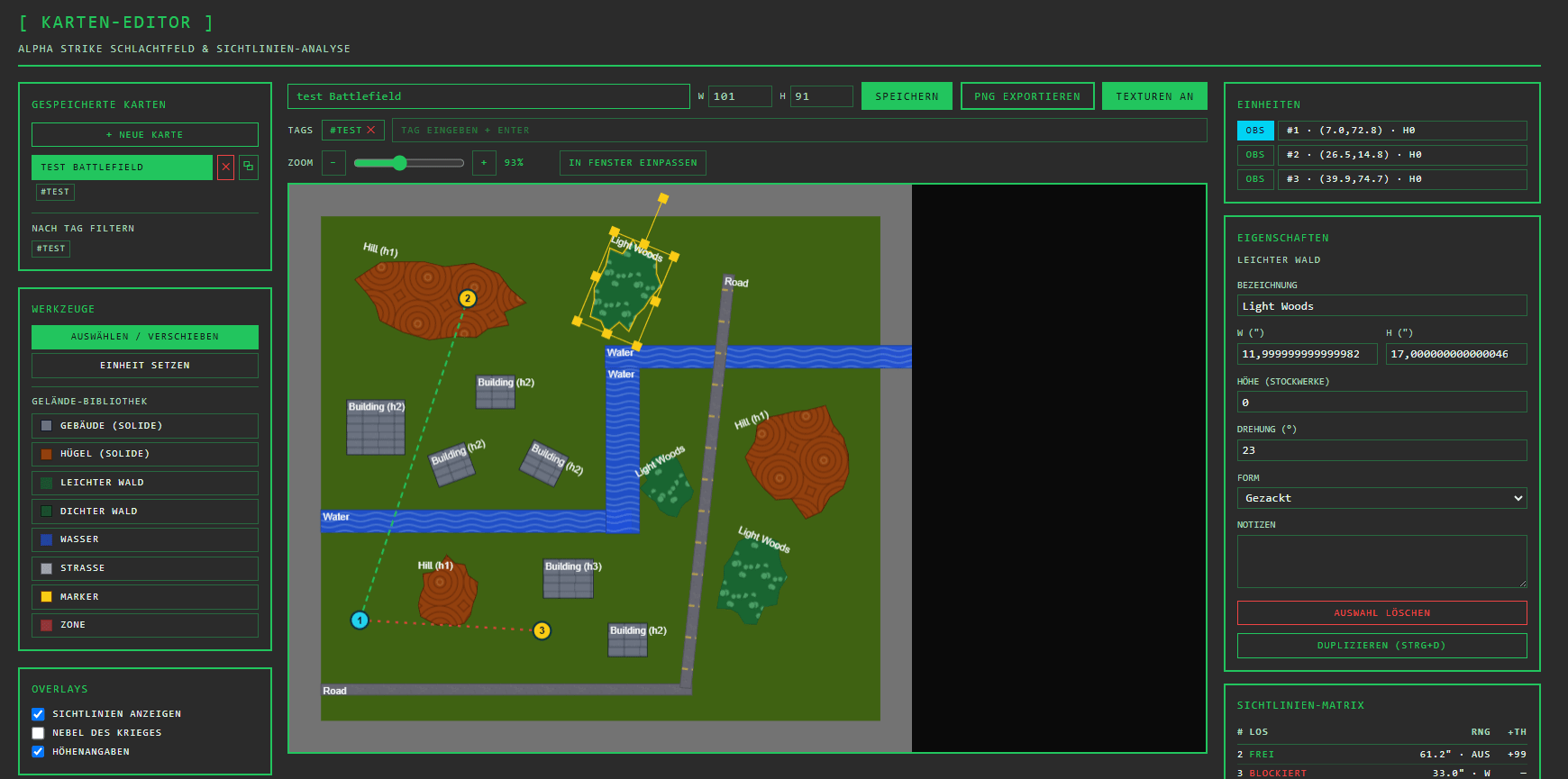Edit the Drehung rotation field
Viewport: 1568px width, 779px height.
1381,450
